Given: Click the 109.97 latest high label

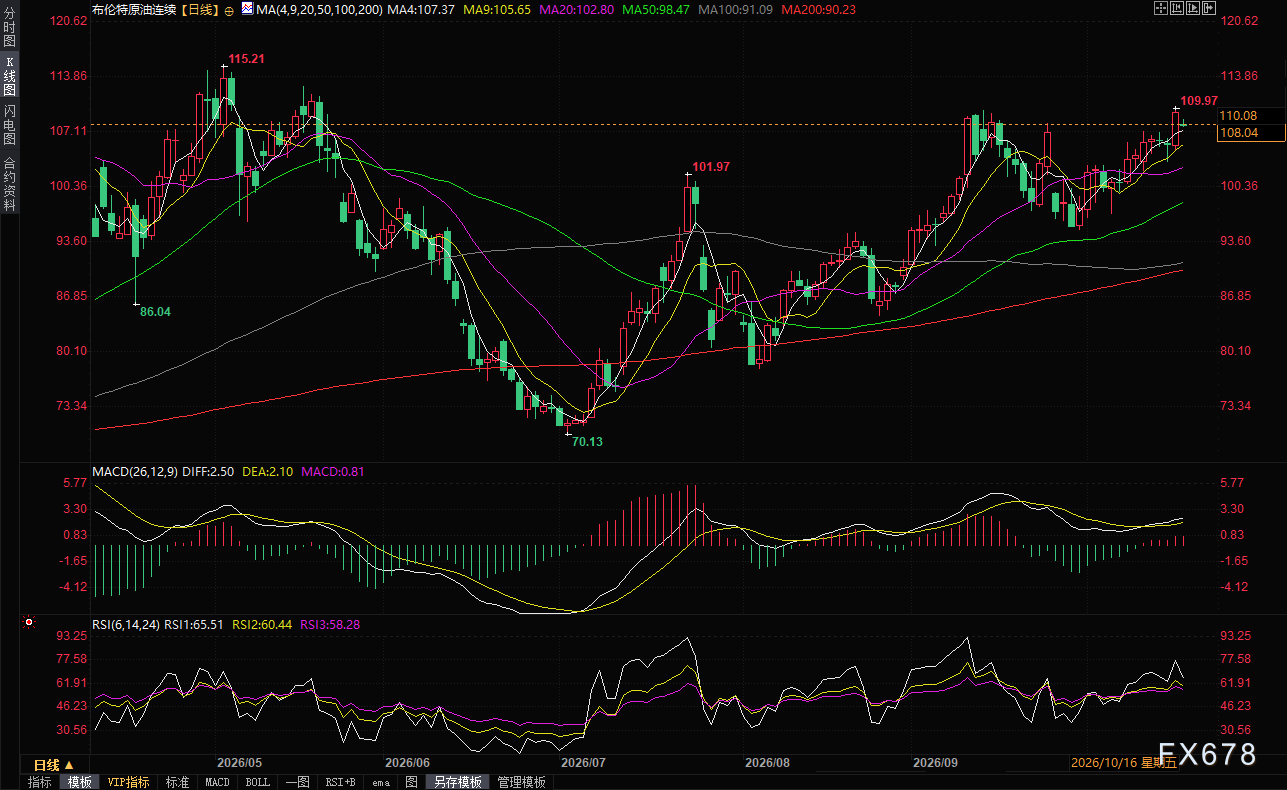Looking at the screenshot, I should tap(1199, 101).
